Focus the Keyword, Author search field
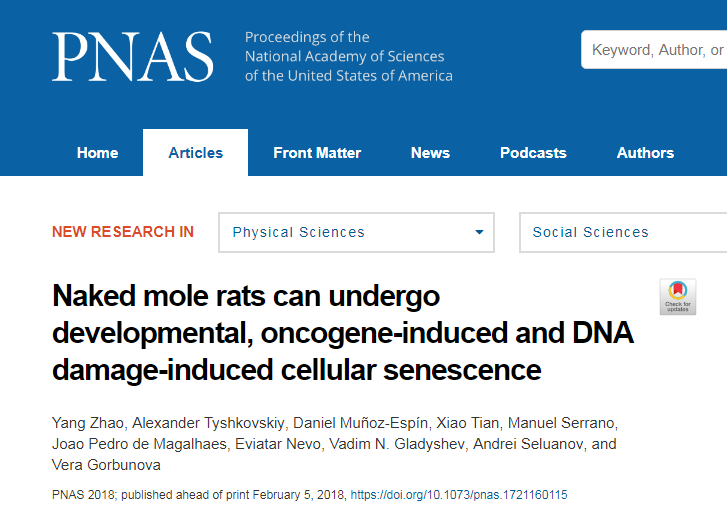Image resolution: width=727 pixels, height=510 pixels. tap(654, 50)
